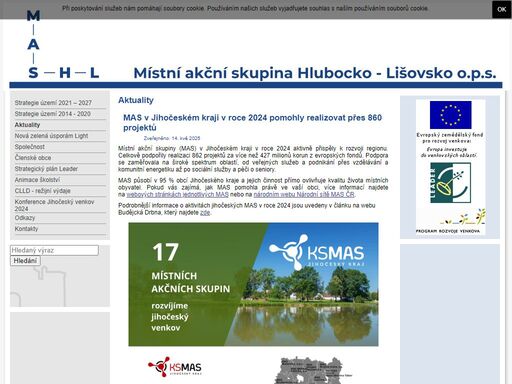The width and height of the screenshot is (512, 384).
Task: Select the Aktuality menu item
Action: (x=27, y=125)
